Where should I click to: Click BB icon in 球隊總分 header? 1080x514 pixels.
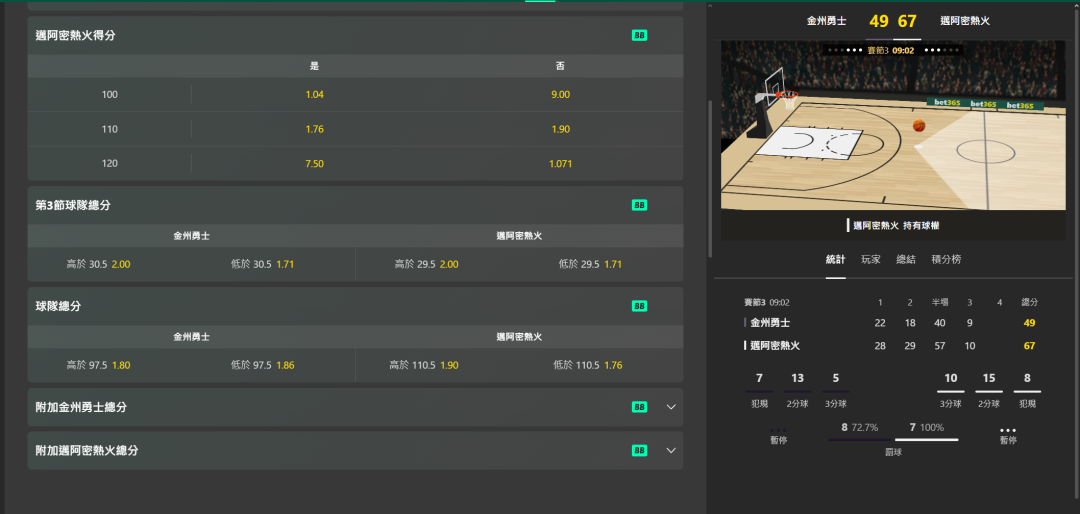pos(639,306)
